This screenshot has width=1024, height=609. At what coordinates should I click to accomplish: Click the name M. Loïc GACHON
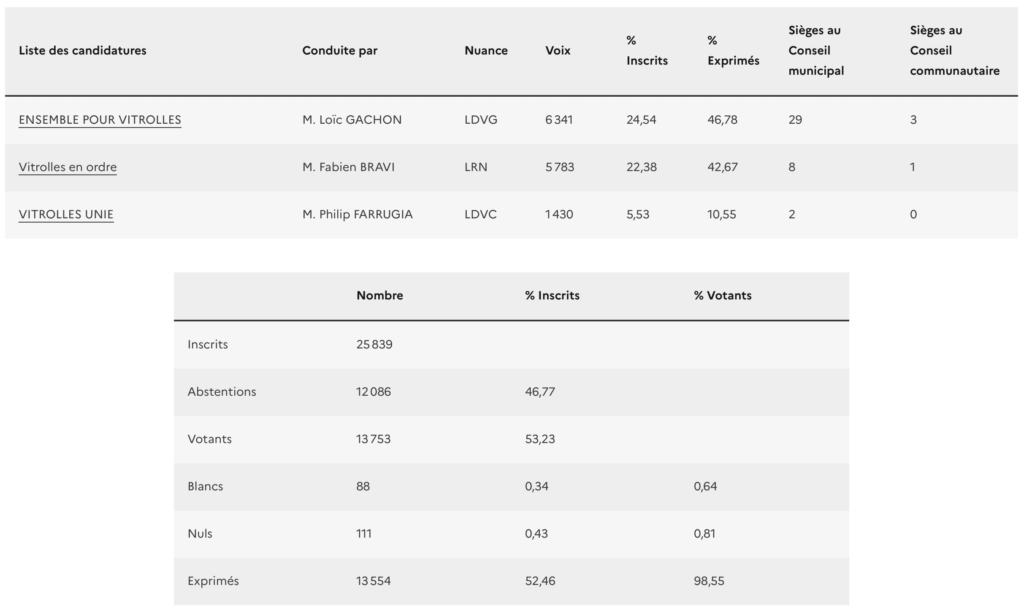[x=352, y=120]
